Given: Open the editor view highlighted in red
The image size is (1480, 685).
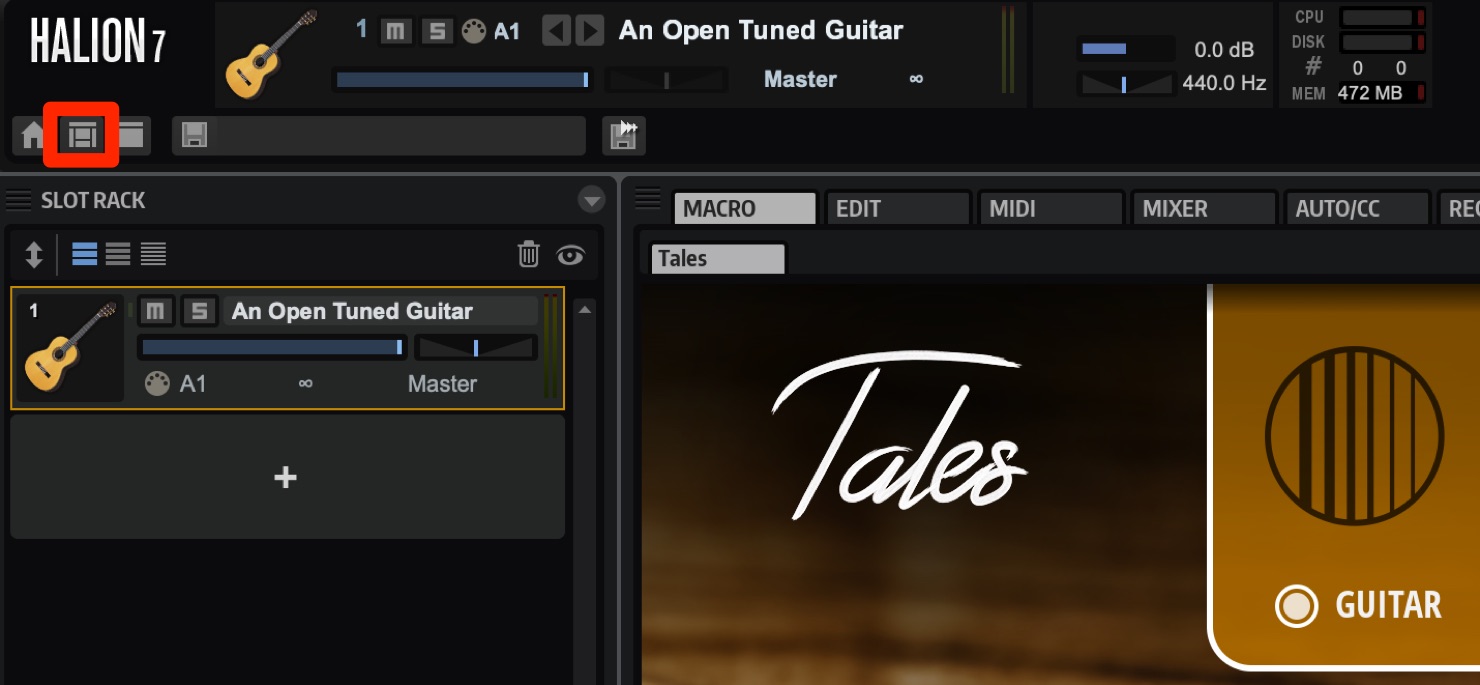Looking at the screenshot, I should 82,135.
